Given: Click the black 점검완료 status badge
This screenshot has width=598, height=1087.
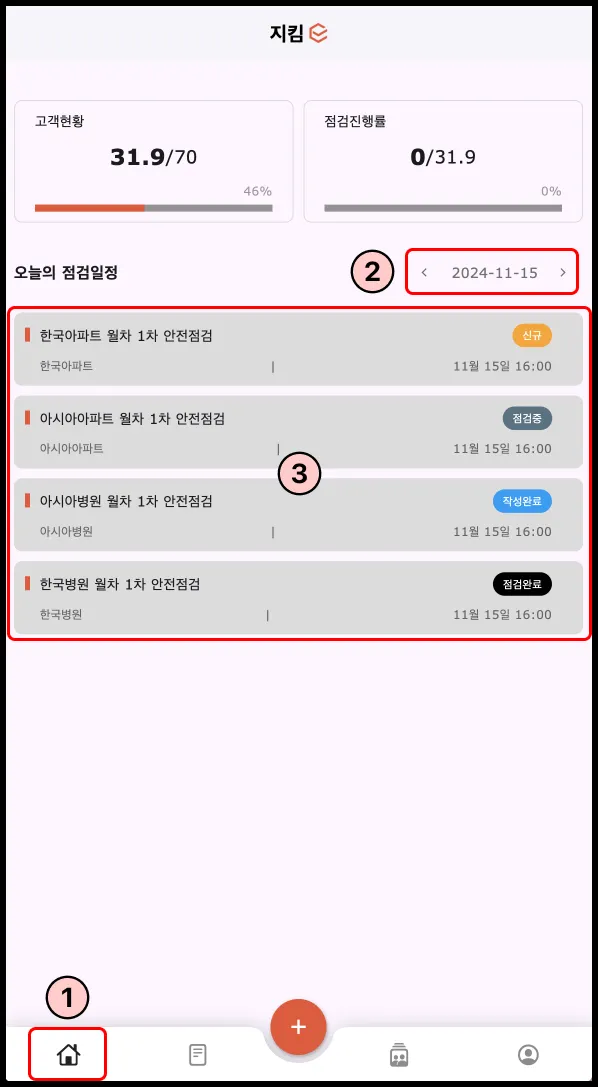Looking at the screenshot, I should click(522, 584).
